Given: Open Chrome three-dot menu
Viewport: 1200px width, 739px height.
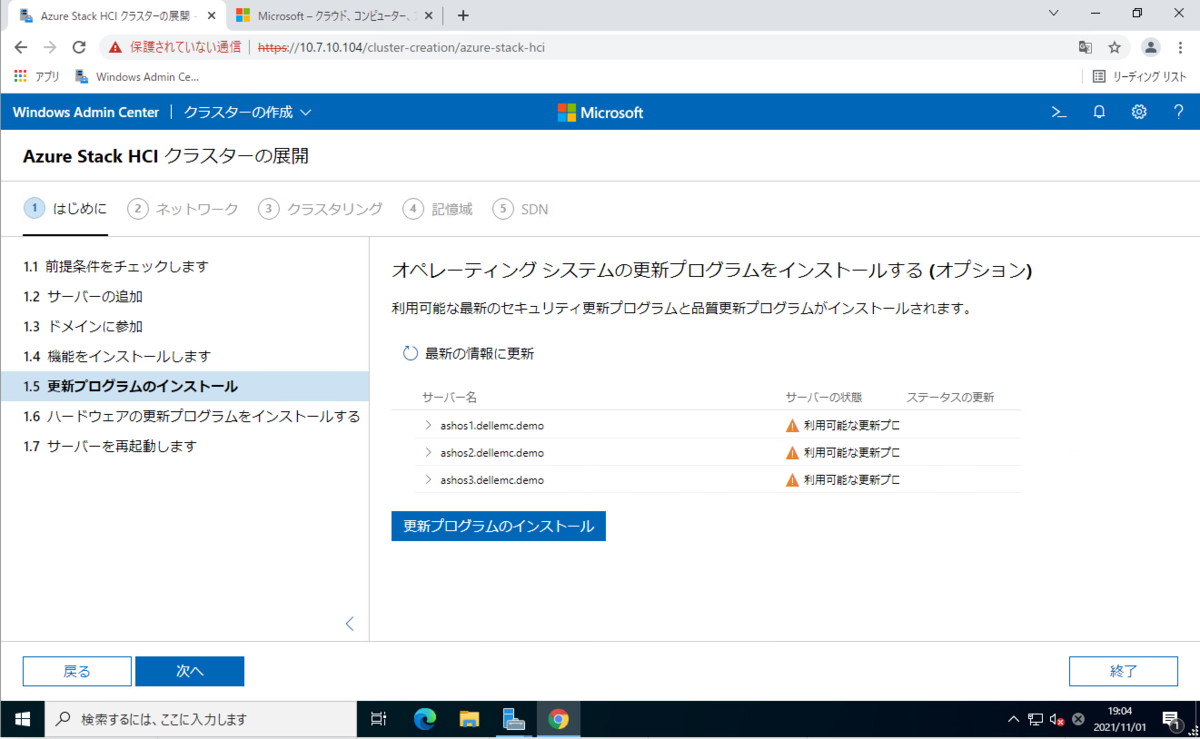Looking at the screenshot, I should [x=1181, y=47].
